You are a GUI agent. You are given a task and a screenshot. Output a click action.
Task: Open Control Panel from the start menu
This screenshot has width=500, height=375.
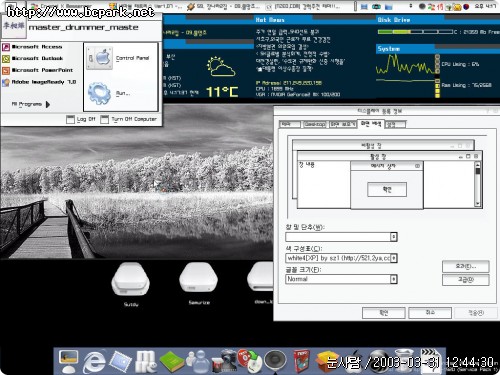(x=119, y=58)
